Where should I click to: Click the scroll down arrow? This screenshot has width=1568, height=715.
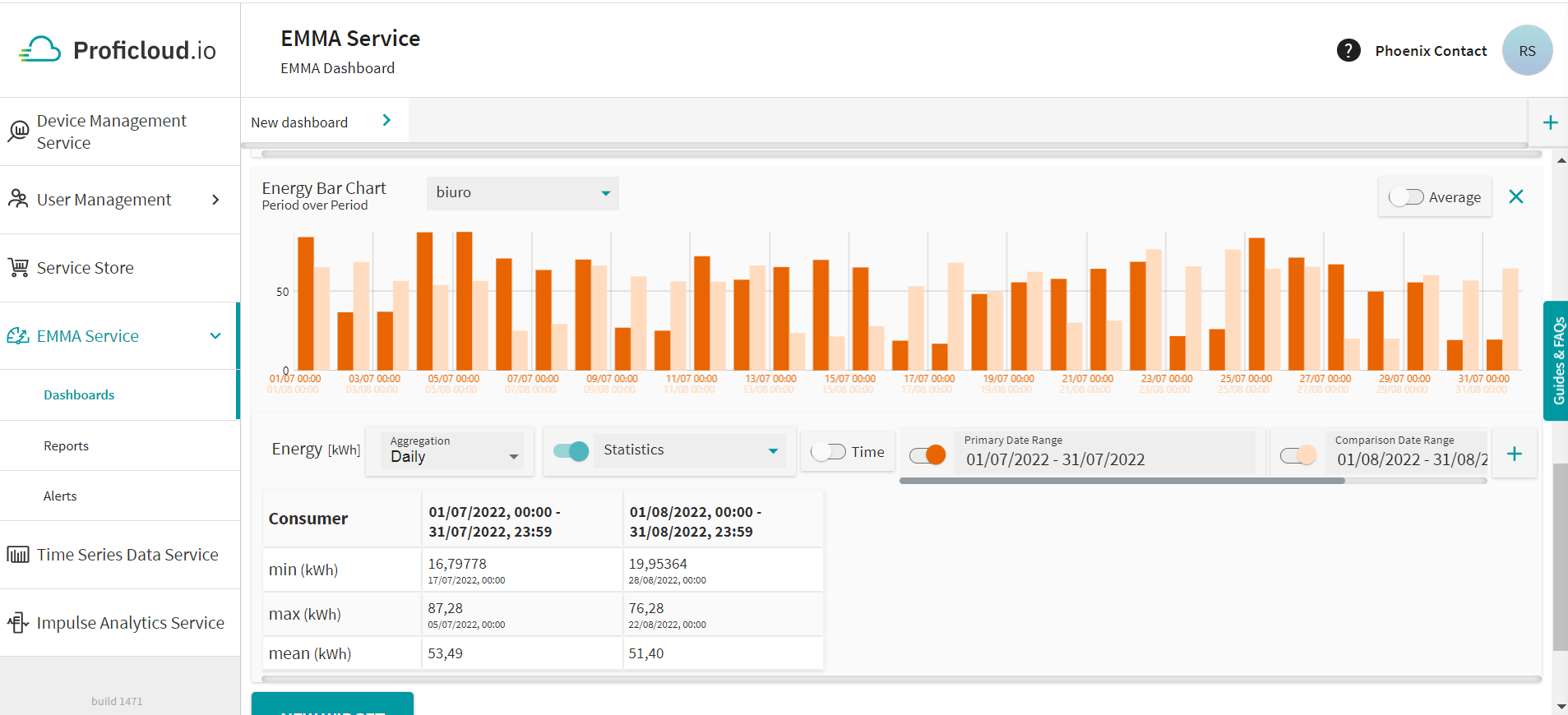[1561, 706]
